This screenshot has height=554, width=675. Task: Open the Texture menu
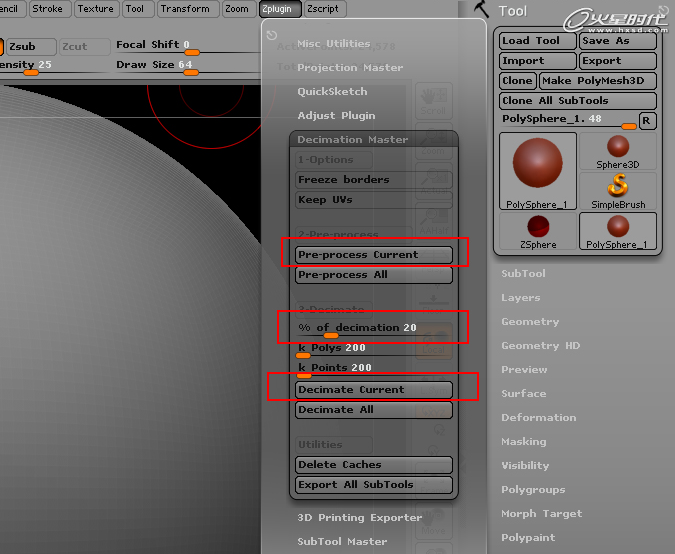tap(95, 9)
